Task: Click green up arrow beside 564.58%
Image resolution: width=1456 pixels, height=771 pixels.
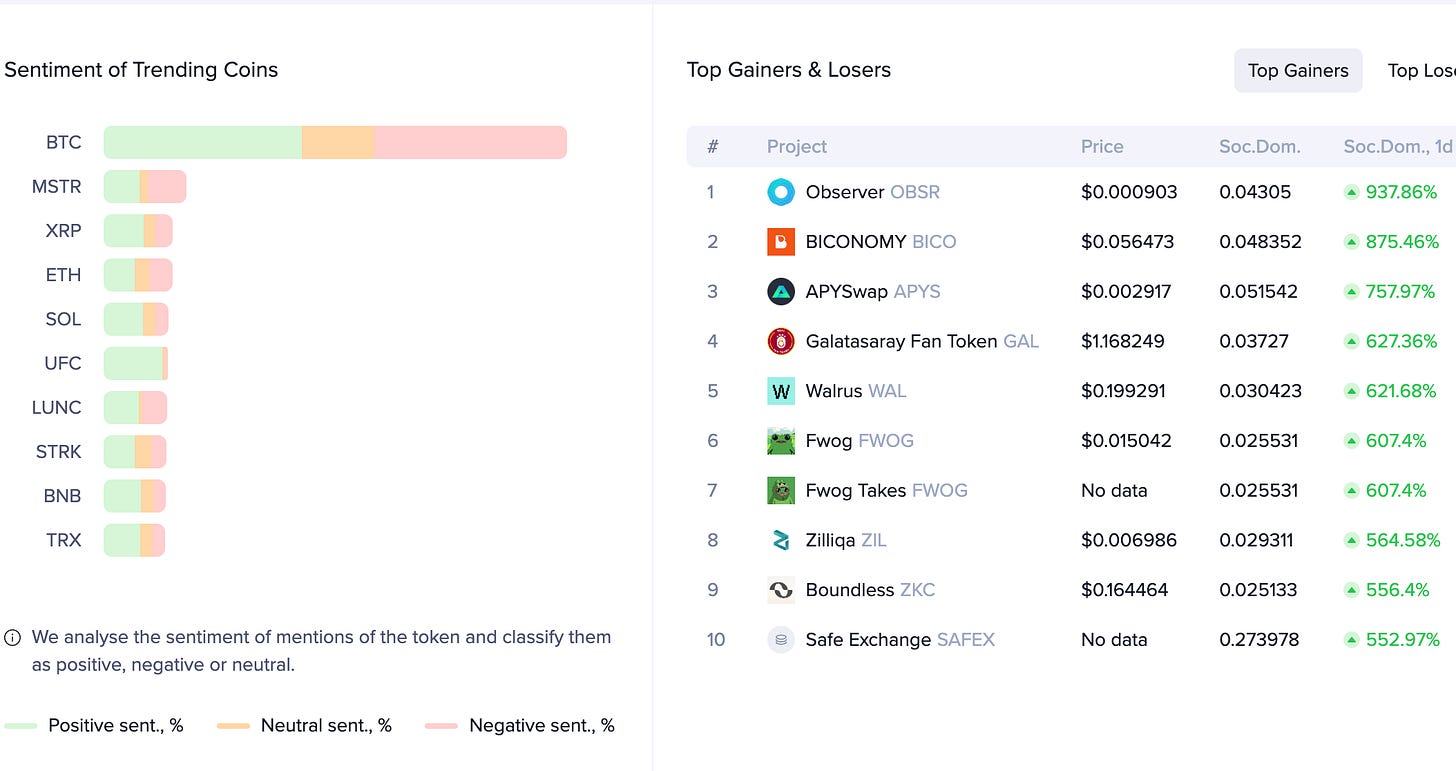Action: [x=1351, y=540]
